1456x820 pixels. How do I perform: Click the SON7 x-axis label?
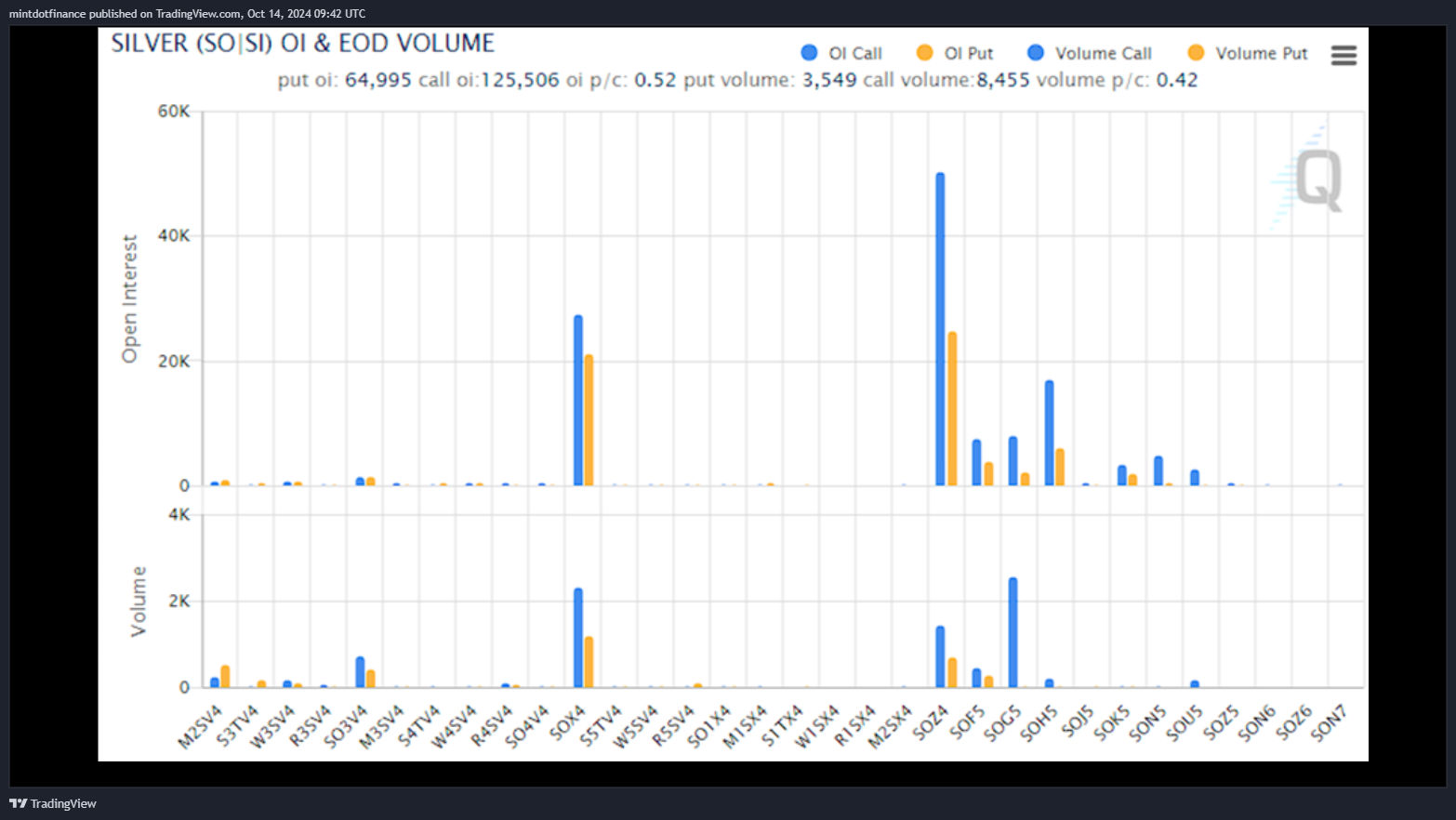1330,723
